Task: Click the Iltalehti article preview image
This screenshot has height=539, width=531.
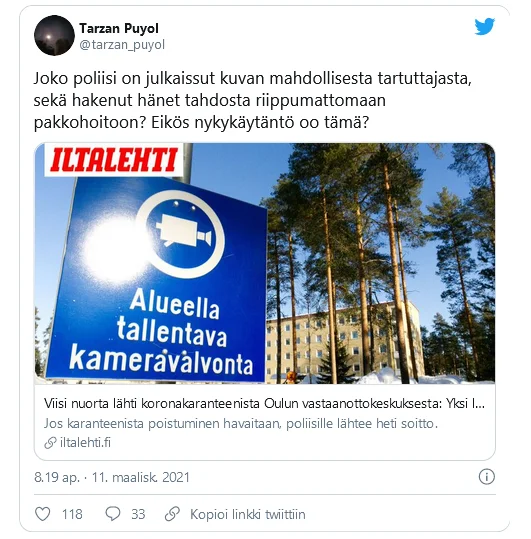Action: coord(265,263)
